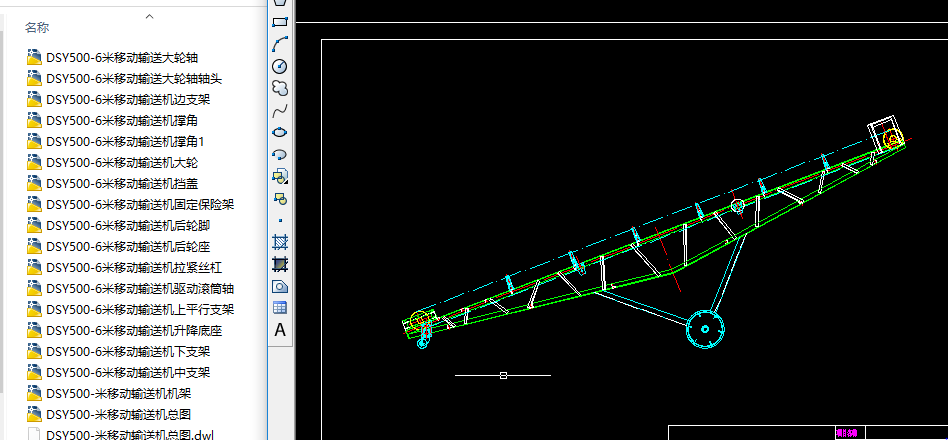The image size is (948, 440).
Task: Activate the Spline curve tool
Action: pyautogui.click(x=280, y=110)
